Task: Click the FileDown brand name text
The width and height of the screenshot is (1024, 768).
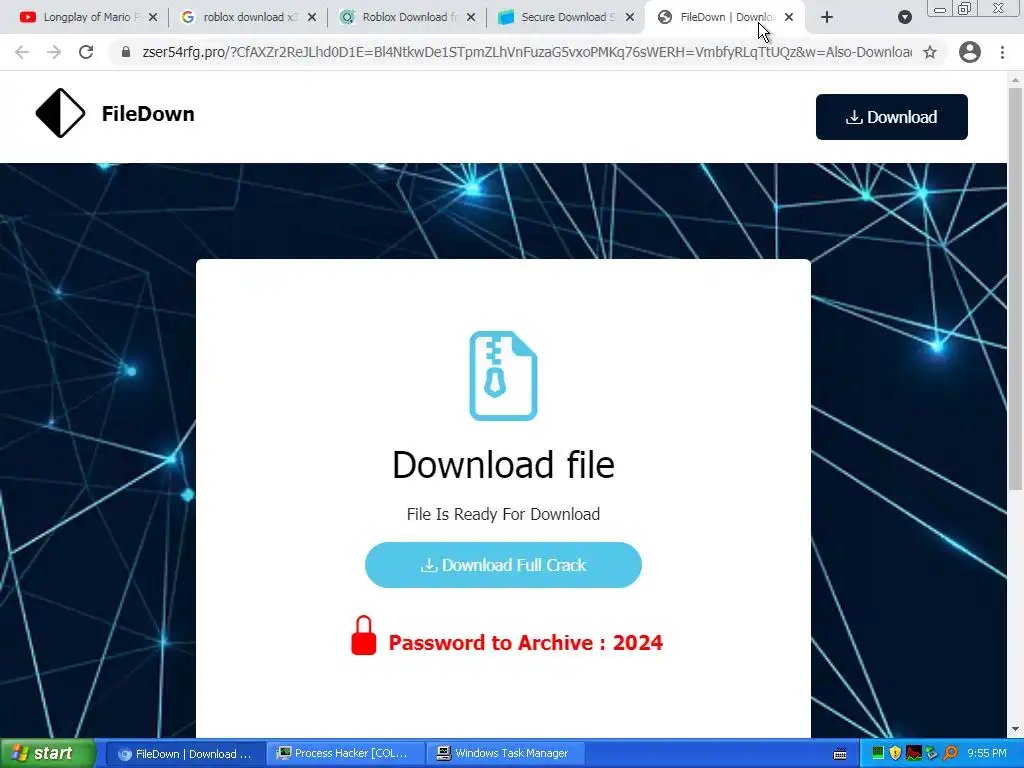Action: pos(148,114)
